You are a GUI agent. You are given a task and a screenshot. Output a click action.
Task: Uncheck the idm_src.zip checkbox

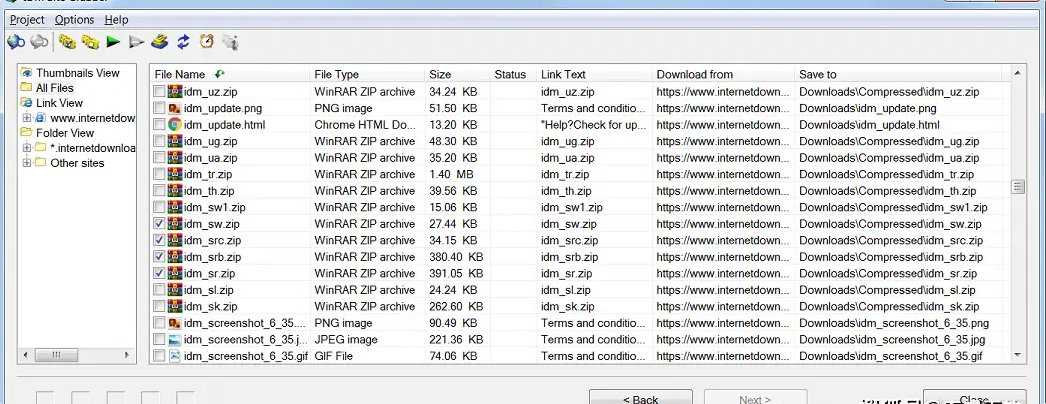click(159, 240)
